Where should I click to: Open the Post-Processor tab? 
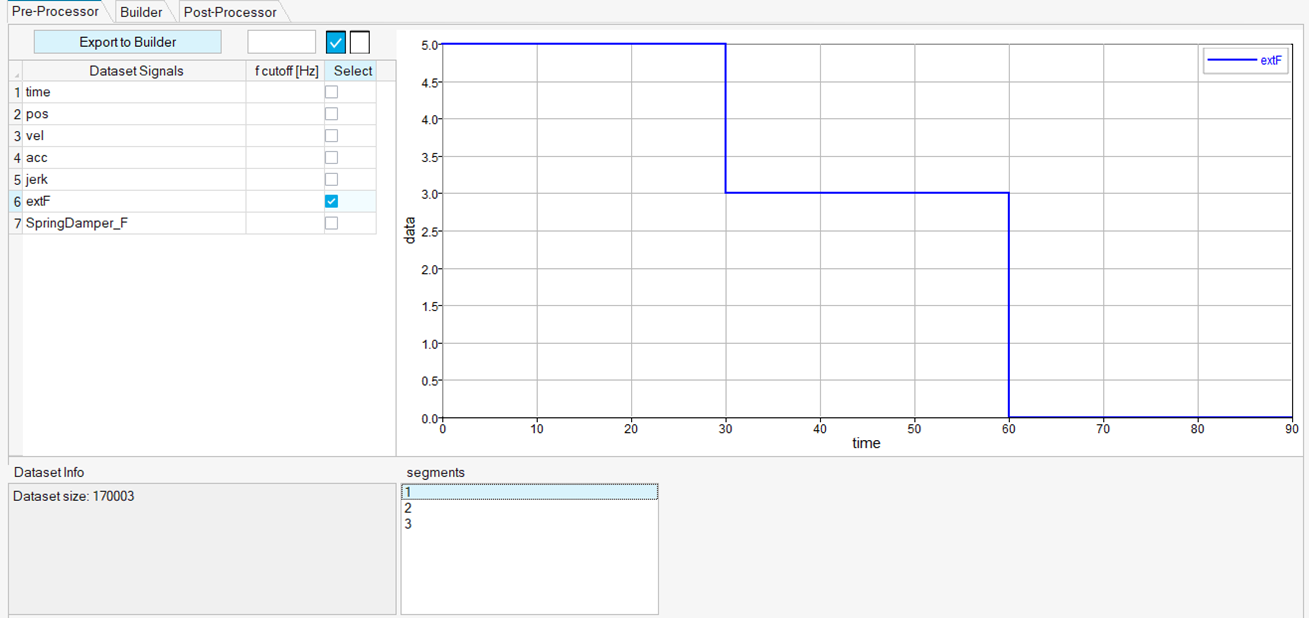point(230,12)
